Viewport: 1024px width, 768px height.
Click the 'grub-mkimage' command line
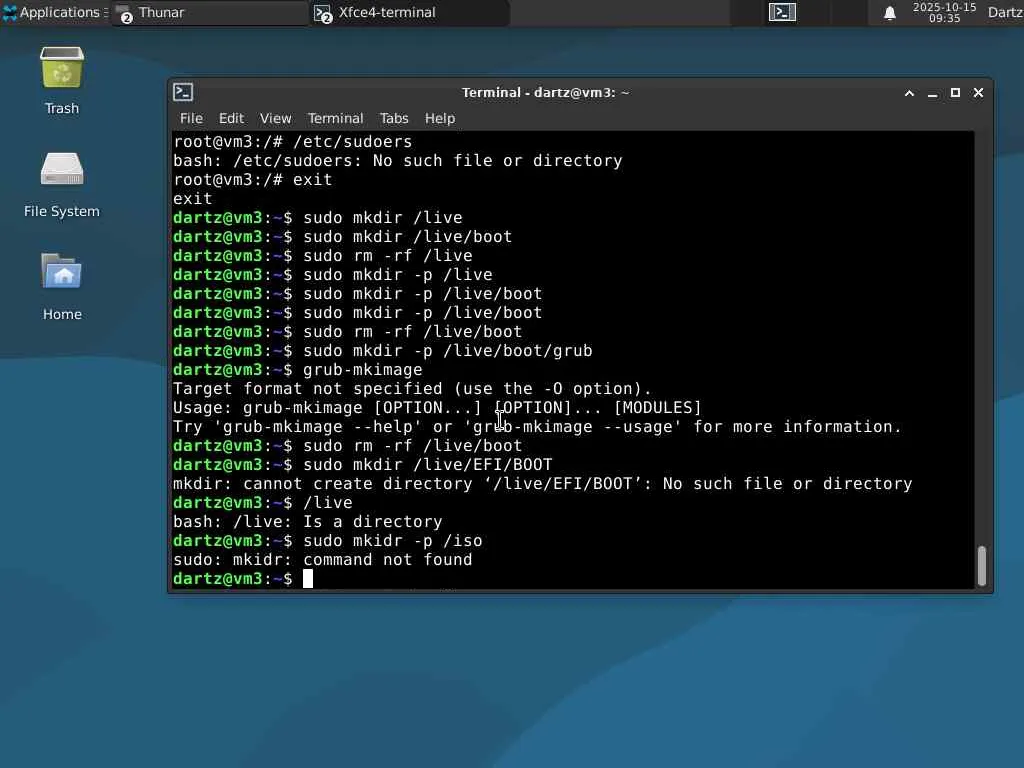pos(297,370)
